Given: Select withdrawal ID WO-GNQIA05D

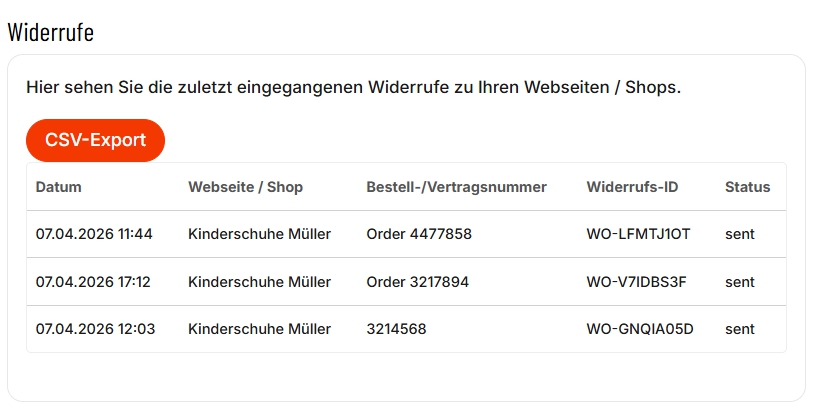Looking at the screenshot, I should pyautogui.click(x=640, y=329).
